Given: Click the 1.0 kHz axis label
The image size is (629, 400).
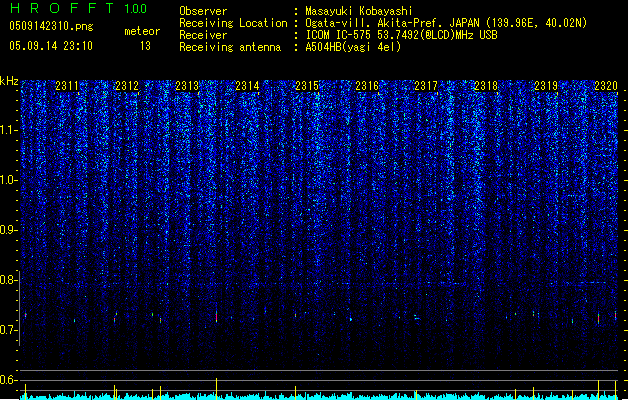Looking at the screenshot, I should [x=9, y=180].
